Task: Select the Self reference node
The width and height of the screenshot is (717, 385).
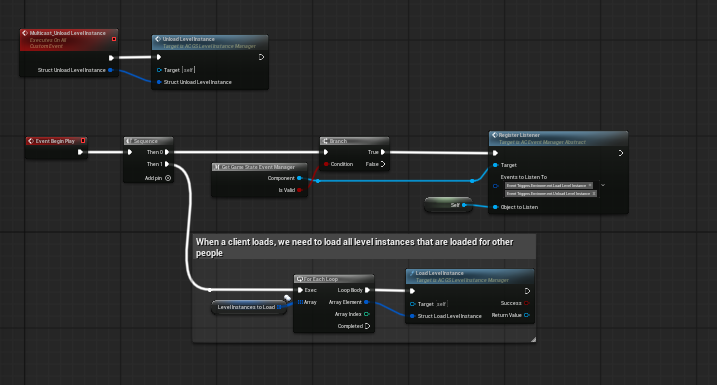Action: [x=448, y=205]
